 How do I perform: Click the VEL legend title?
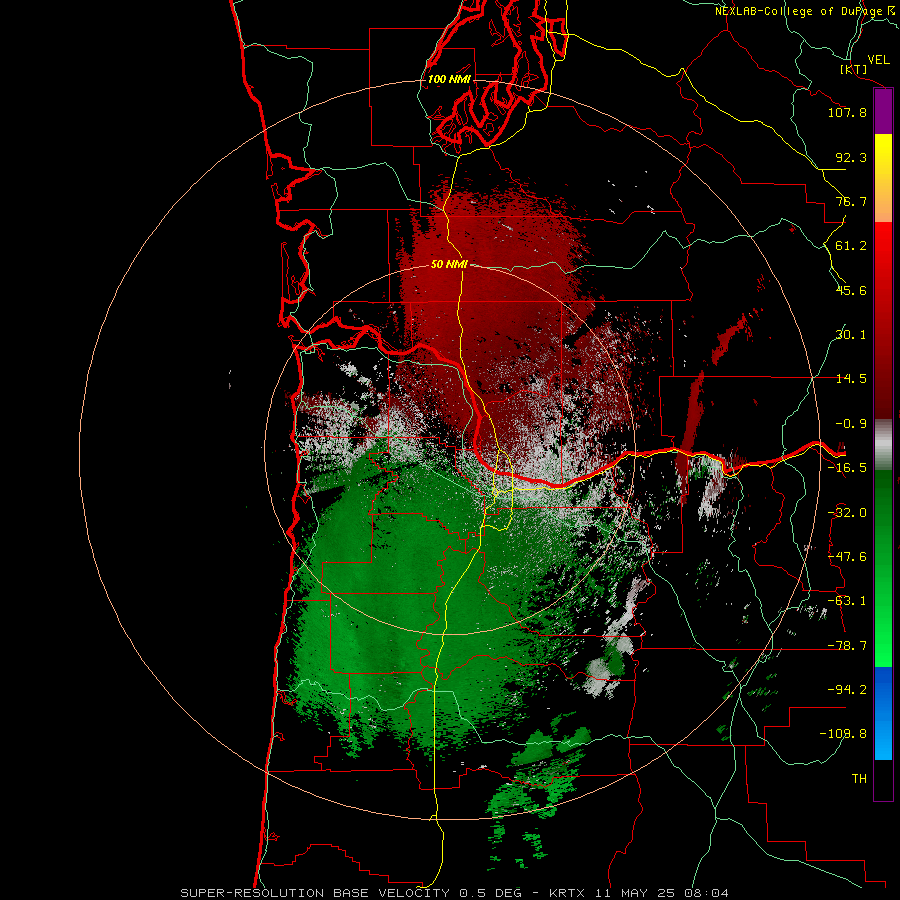coord(878,60)
